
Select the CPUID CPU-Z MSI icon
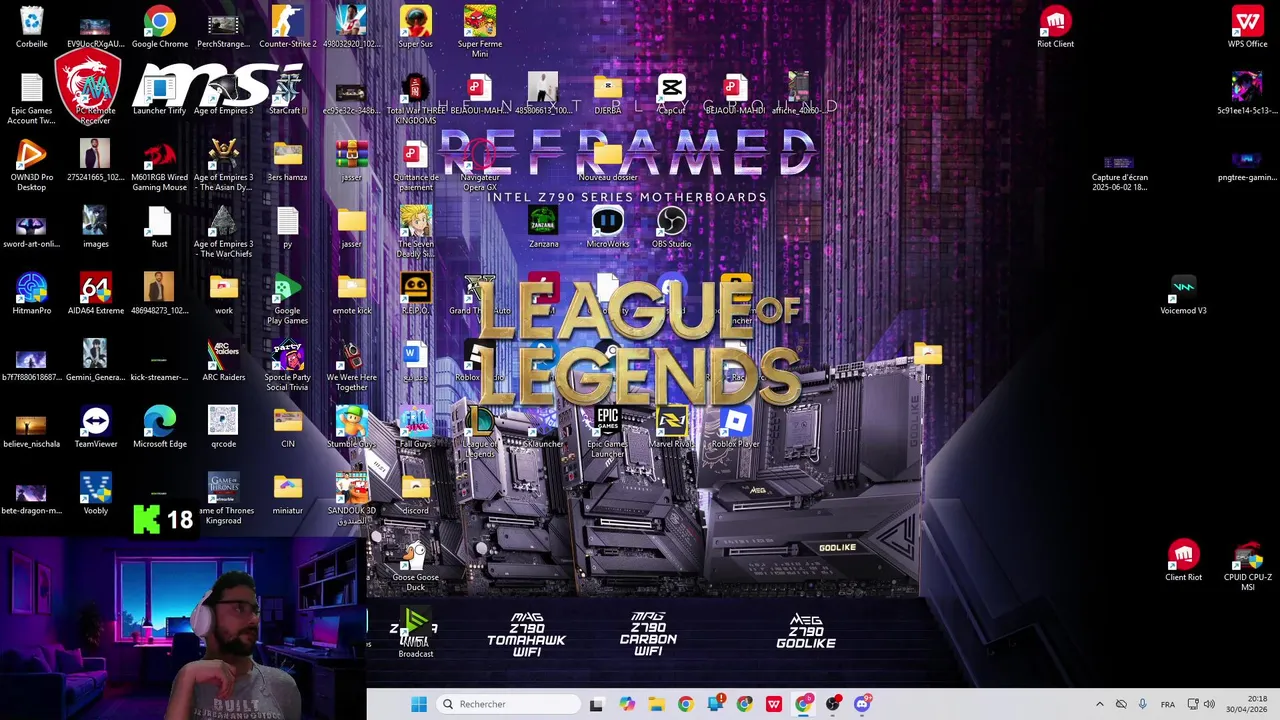1248,566
